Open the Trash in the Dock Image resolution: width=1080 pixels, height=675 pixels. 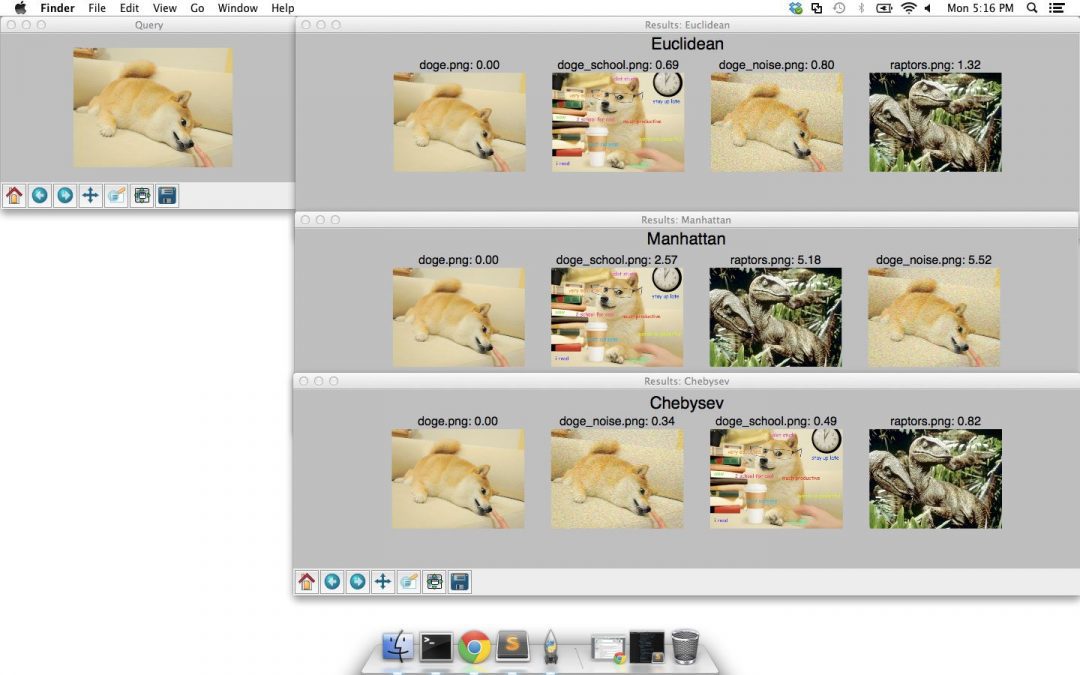coord(685,647)
